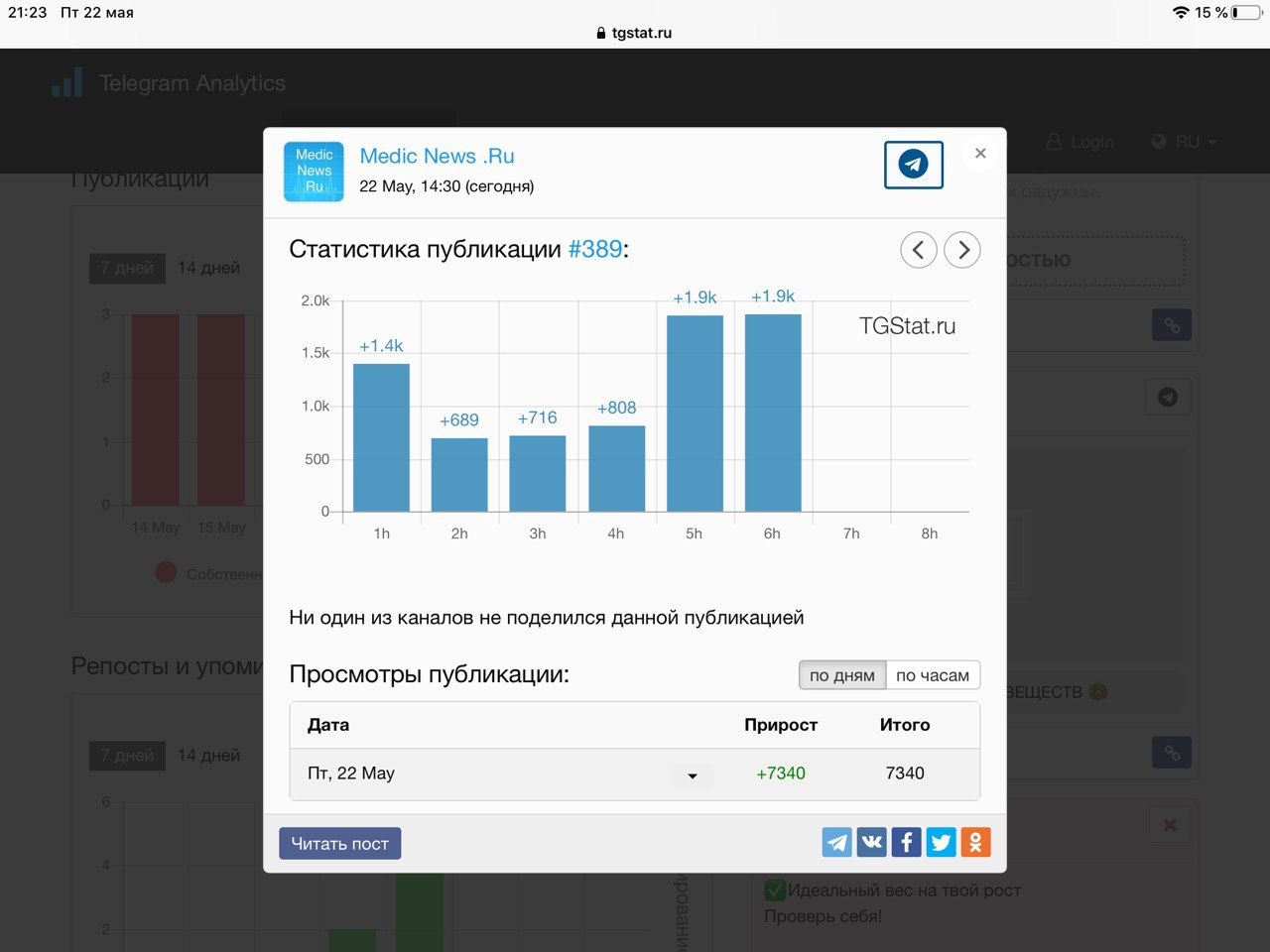Open post in Telegram via paper-plane button

(914, 164)
